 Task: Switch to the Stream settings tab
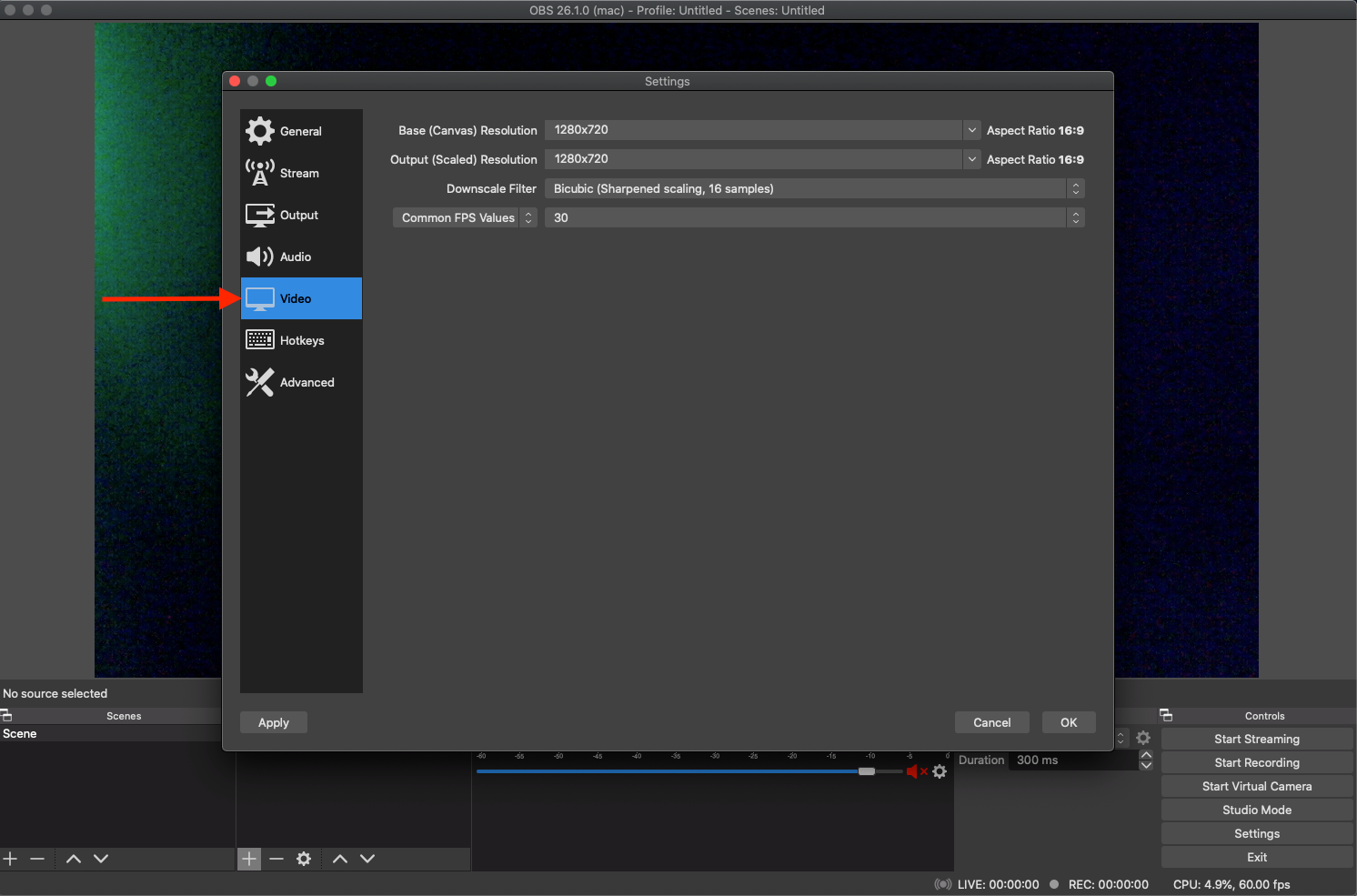tap(299, 173)
